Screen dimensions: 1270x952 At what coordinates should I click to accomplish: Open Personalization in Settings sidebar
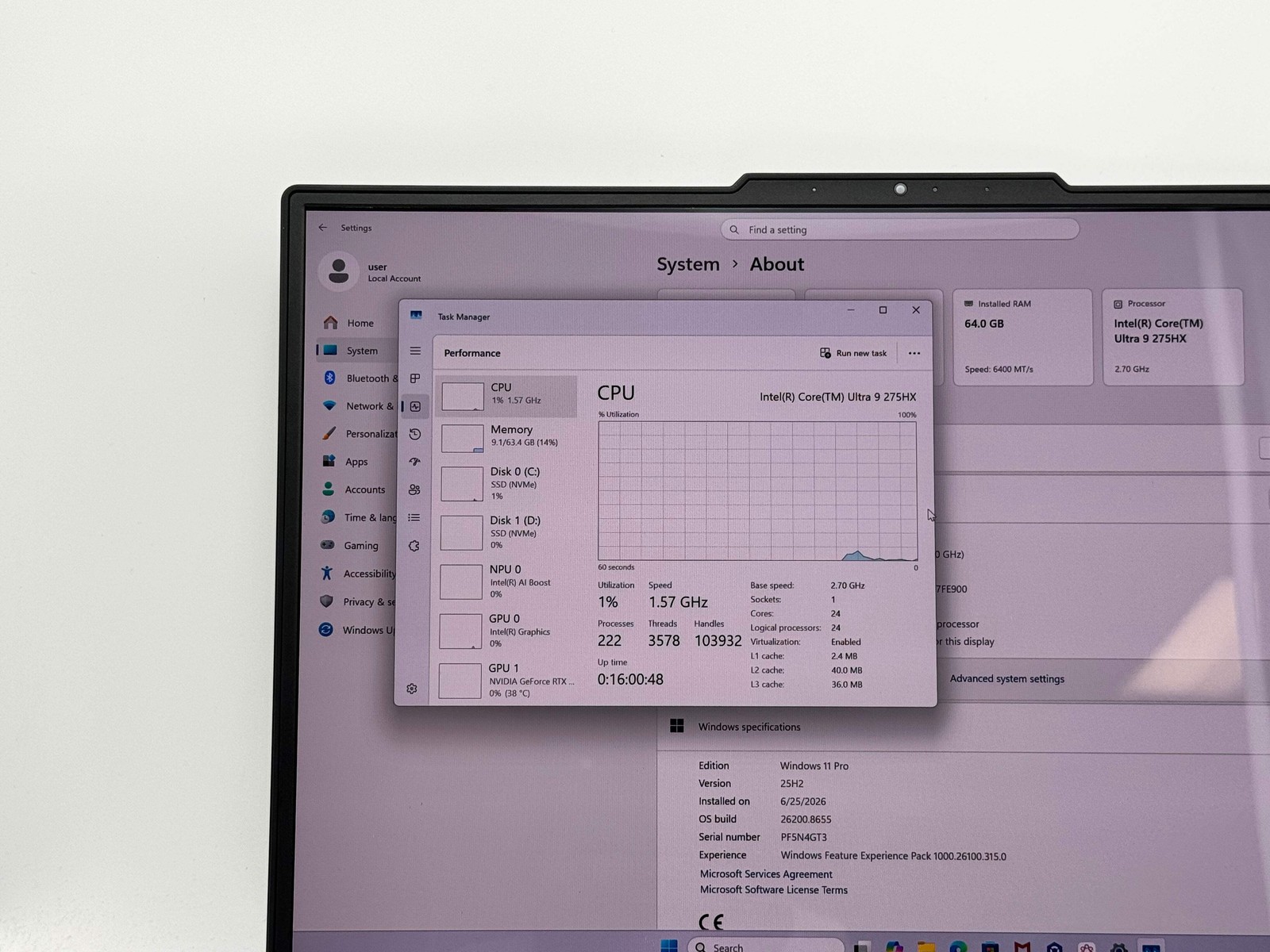point(358,434)
